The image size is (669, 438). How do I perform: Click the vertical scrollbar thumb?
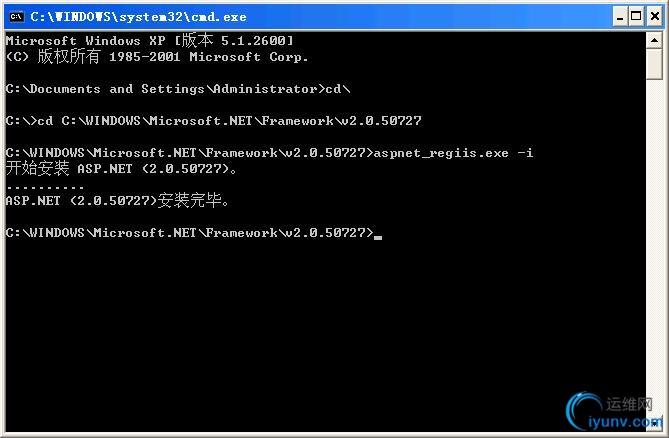(x=654, y=64)
